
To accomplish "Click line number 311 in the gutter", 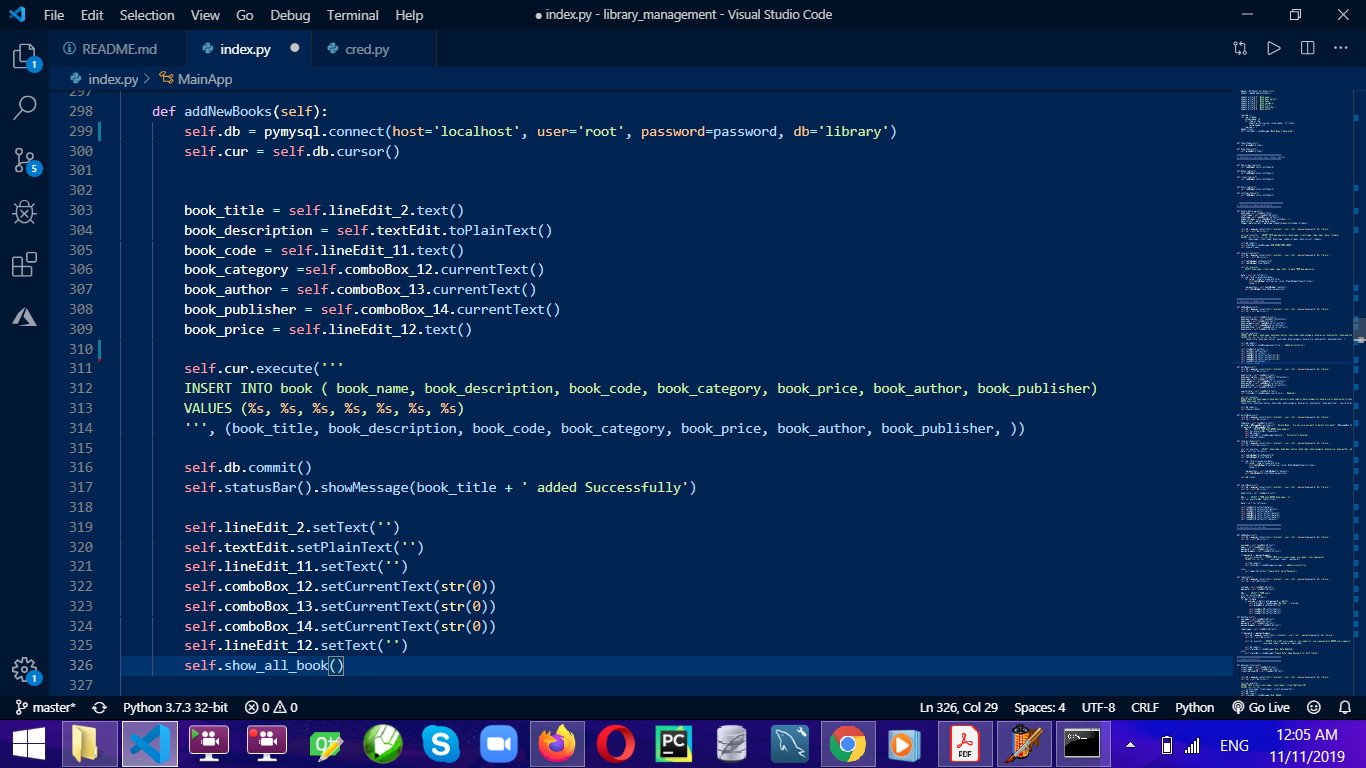I will [x=81, y=368].
